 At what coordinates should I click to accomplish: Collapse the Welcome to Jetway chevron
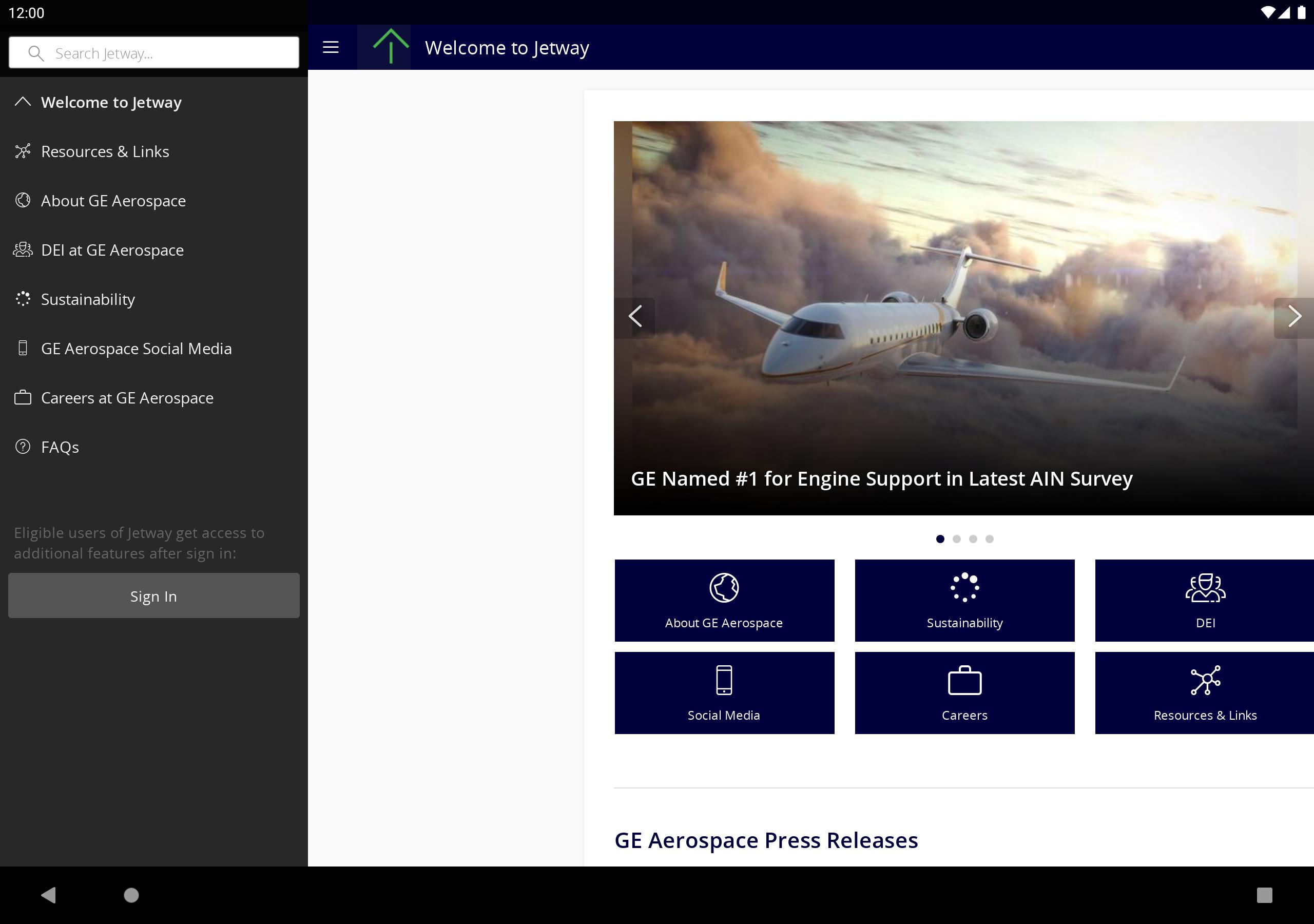tap(23, 102)
